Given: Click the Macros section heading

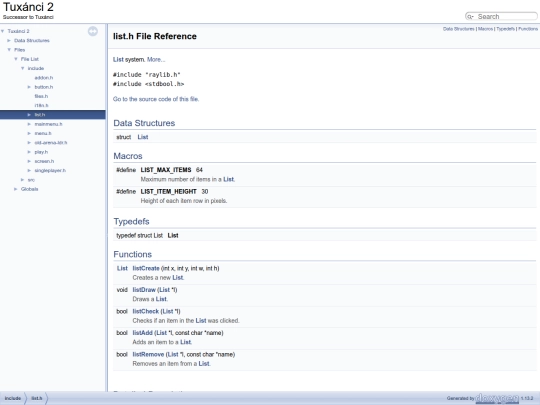Looking at the screenshot, I should [x=128, y=156].
